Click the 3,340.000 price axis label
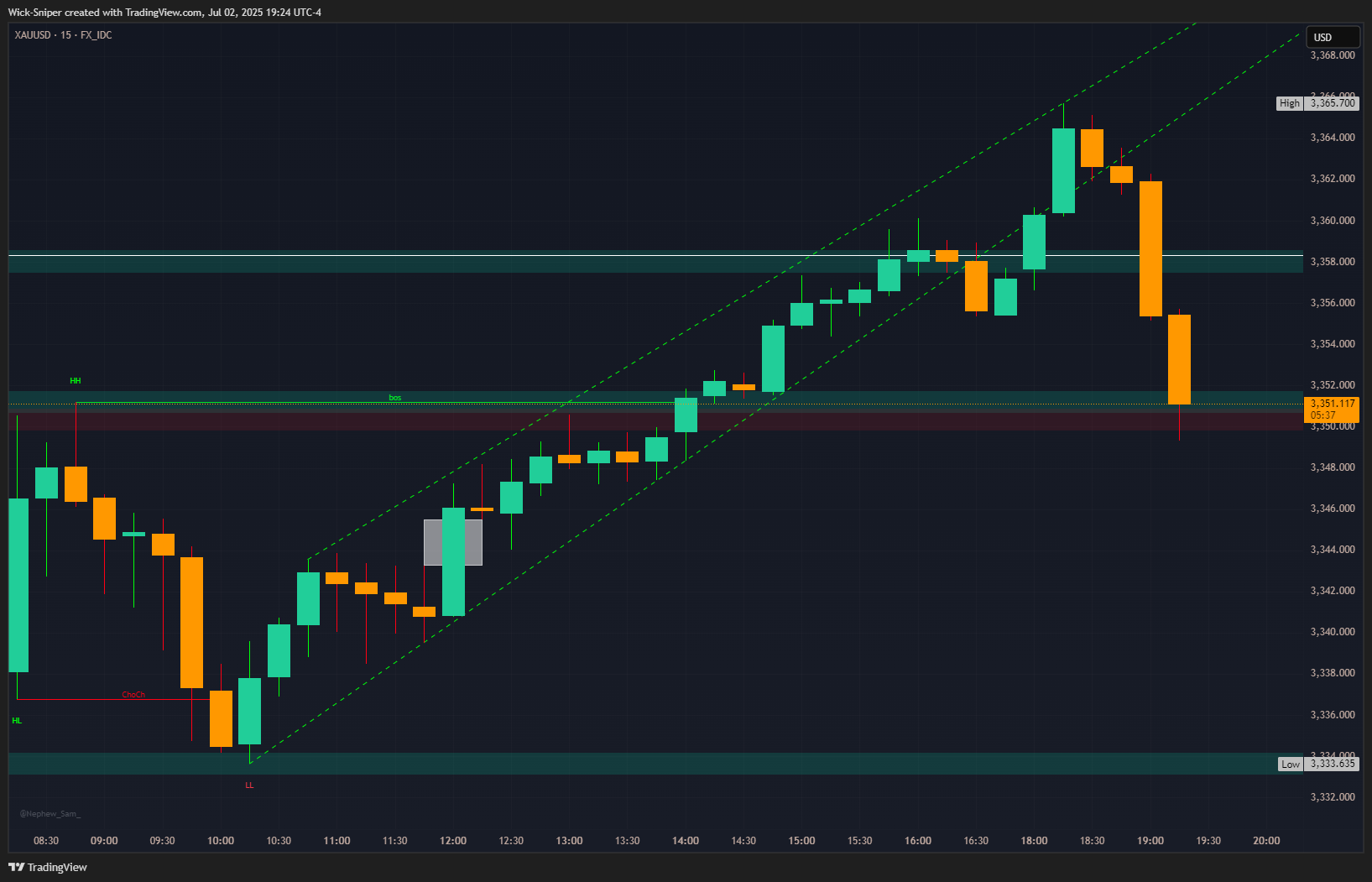Screen dimensions: 1372x882 [1333, 632]
